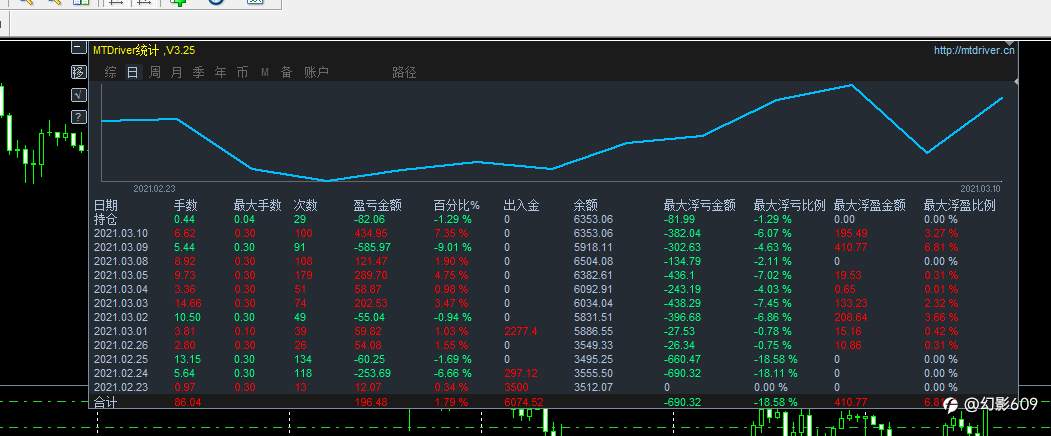
Task: Click the 出入金 column header
Action: click(x=521, y=205)
